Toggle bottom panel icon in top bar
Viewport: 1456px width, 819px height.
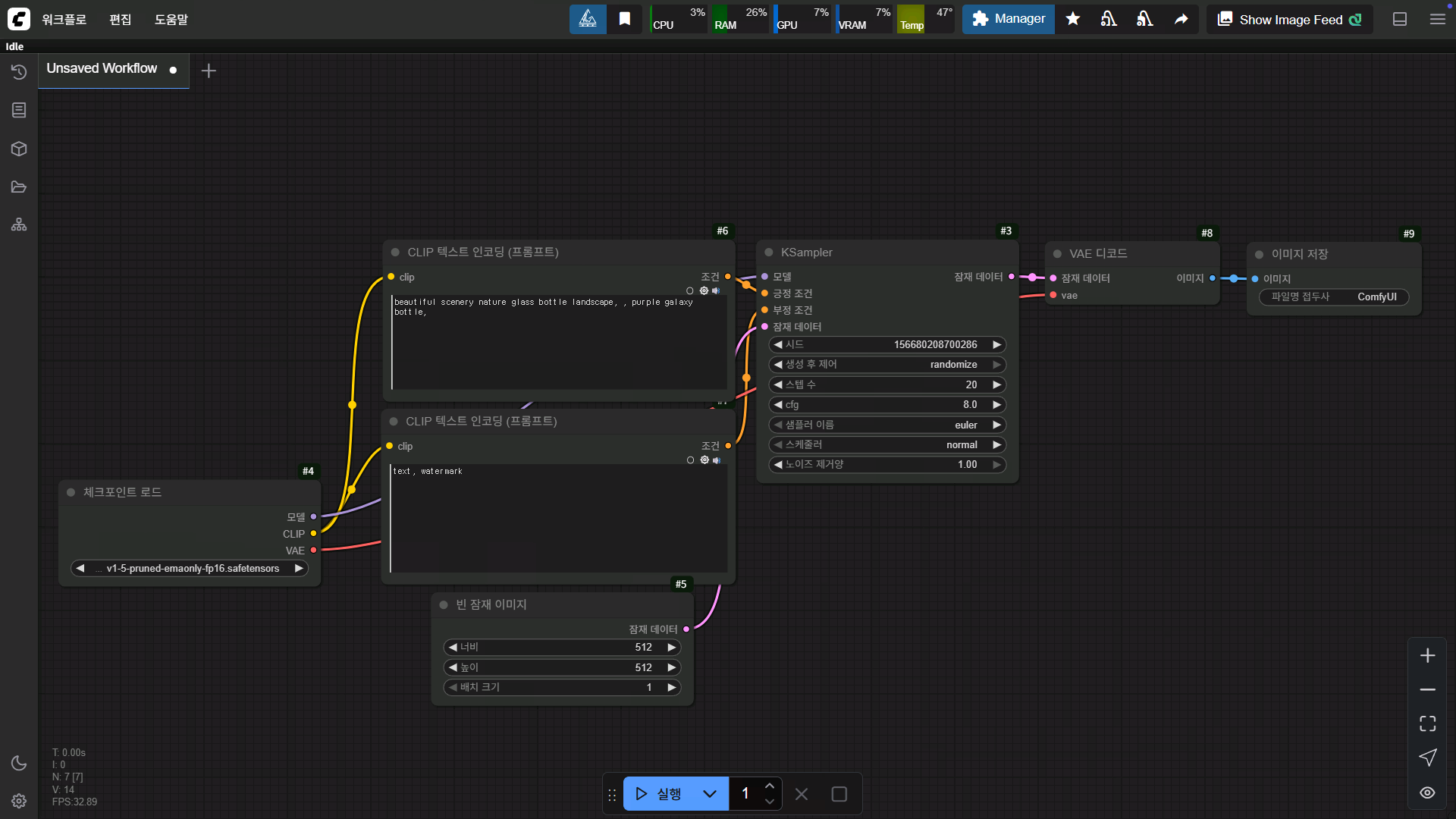1400,19
